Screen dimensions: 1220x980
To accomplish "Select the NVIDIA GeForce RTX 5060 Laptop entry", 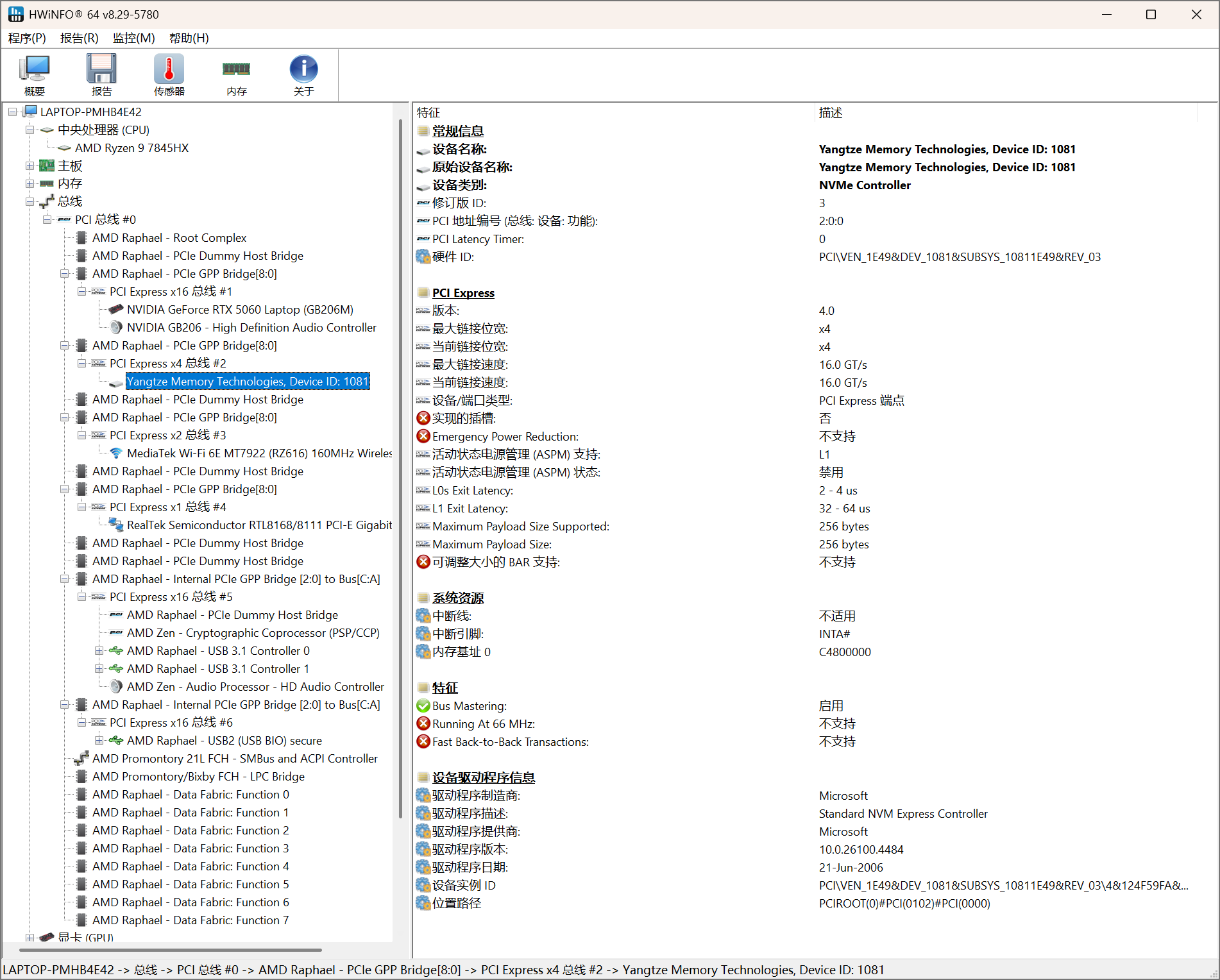I will [239, 310].
